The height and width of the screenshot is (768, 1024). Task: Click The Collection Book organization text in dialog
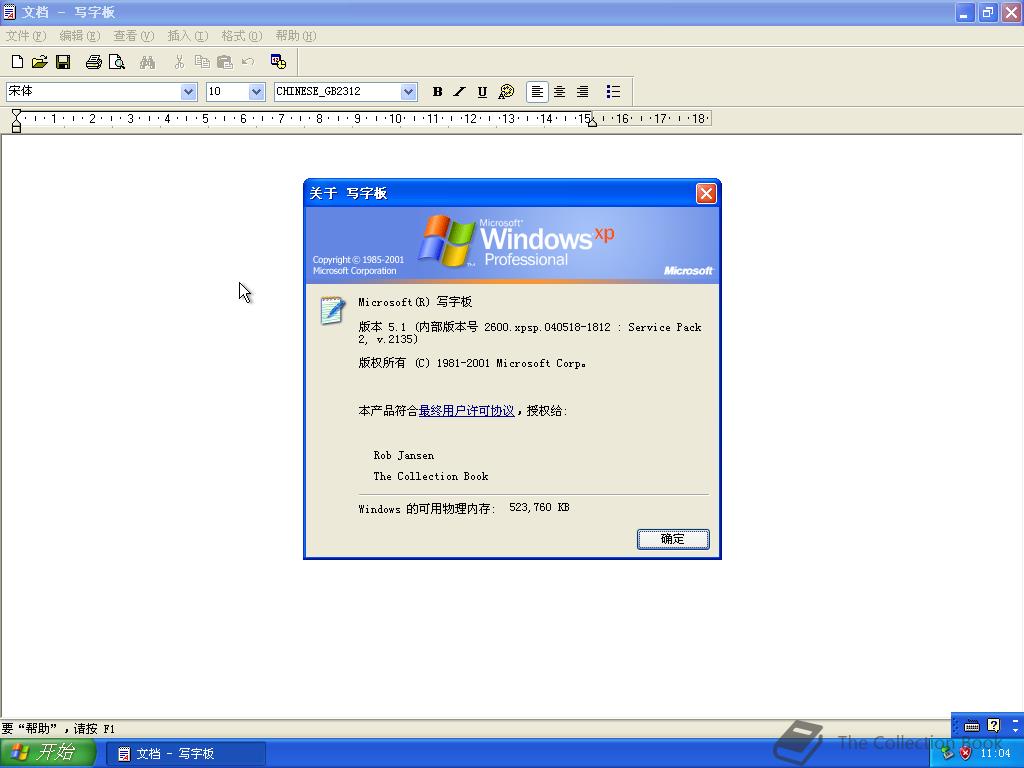[x=431, y=476]
